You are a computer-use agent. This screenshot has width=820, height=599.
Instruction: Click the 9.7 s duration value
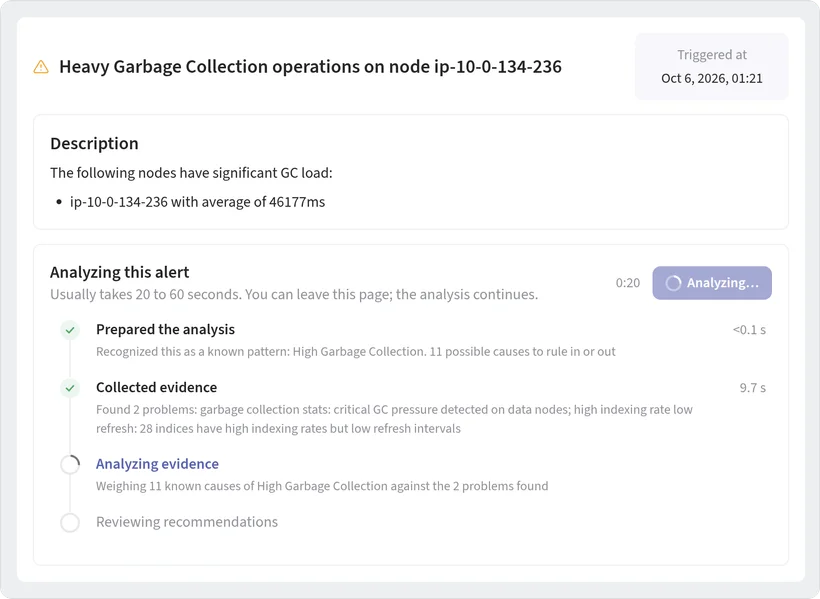(753, 388)
